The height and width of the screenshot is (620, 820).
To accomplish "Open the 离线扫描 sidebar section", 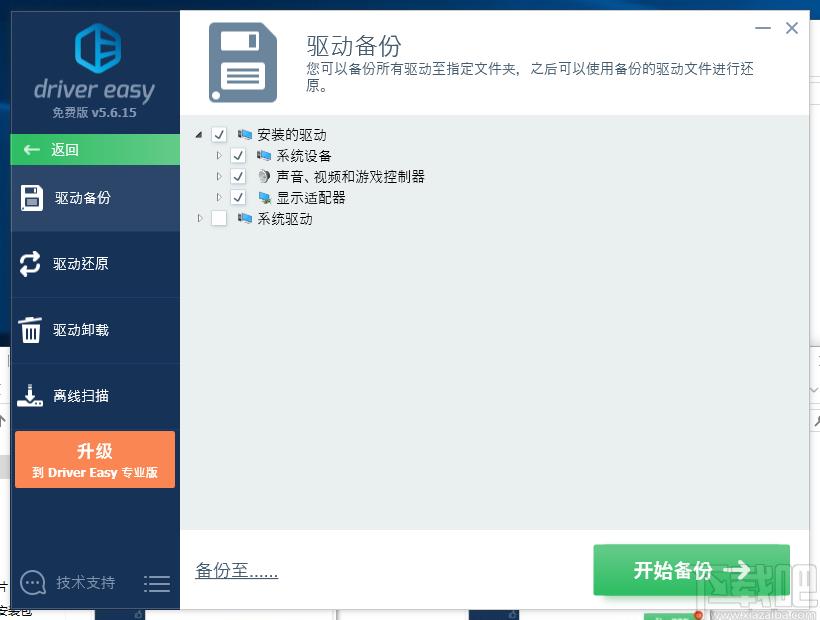I will coord(95,396).
